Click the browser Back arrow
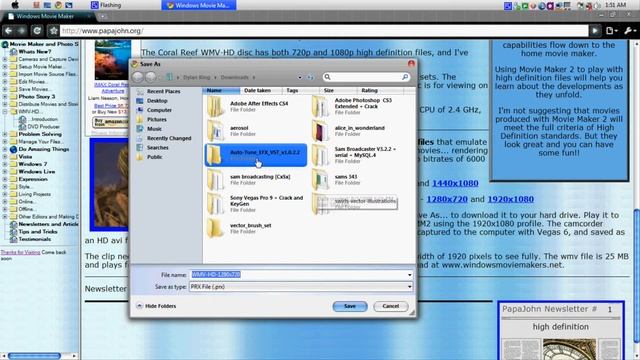 click(9, 31)
